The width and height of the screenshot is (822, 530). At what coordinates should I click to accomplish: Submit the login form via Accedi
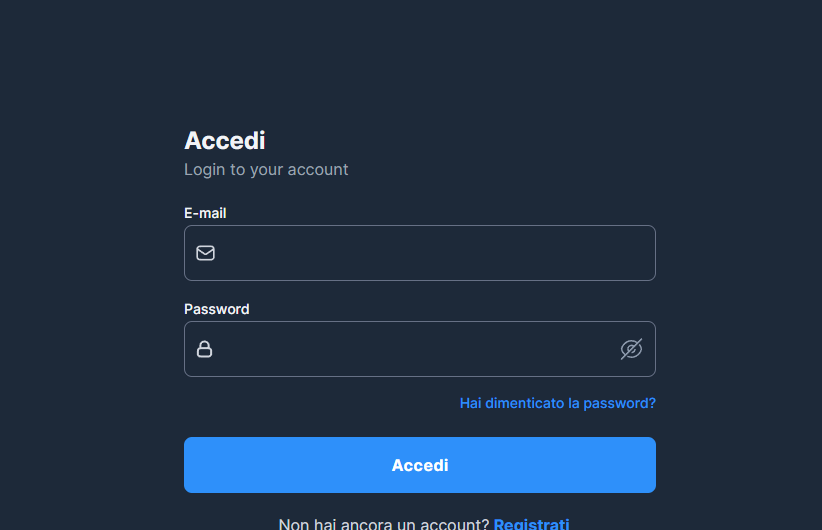[x=419, y=465]
